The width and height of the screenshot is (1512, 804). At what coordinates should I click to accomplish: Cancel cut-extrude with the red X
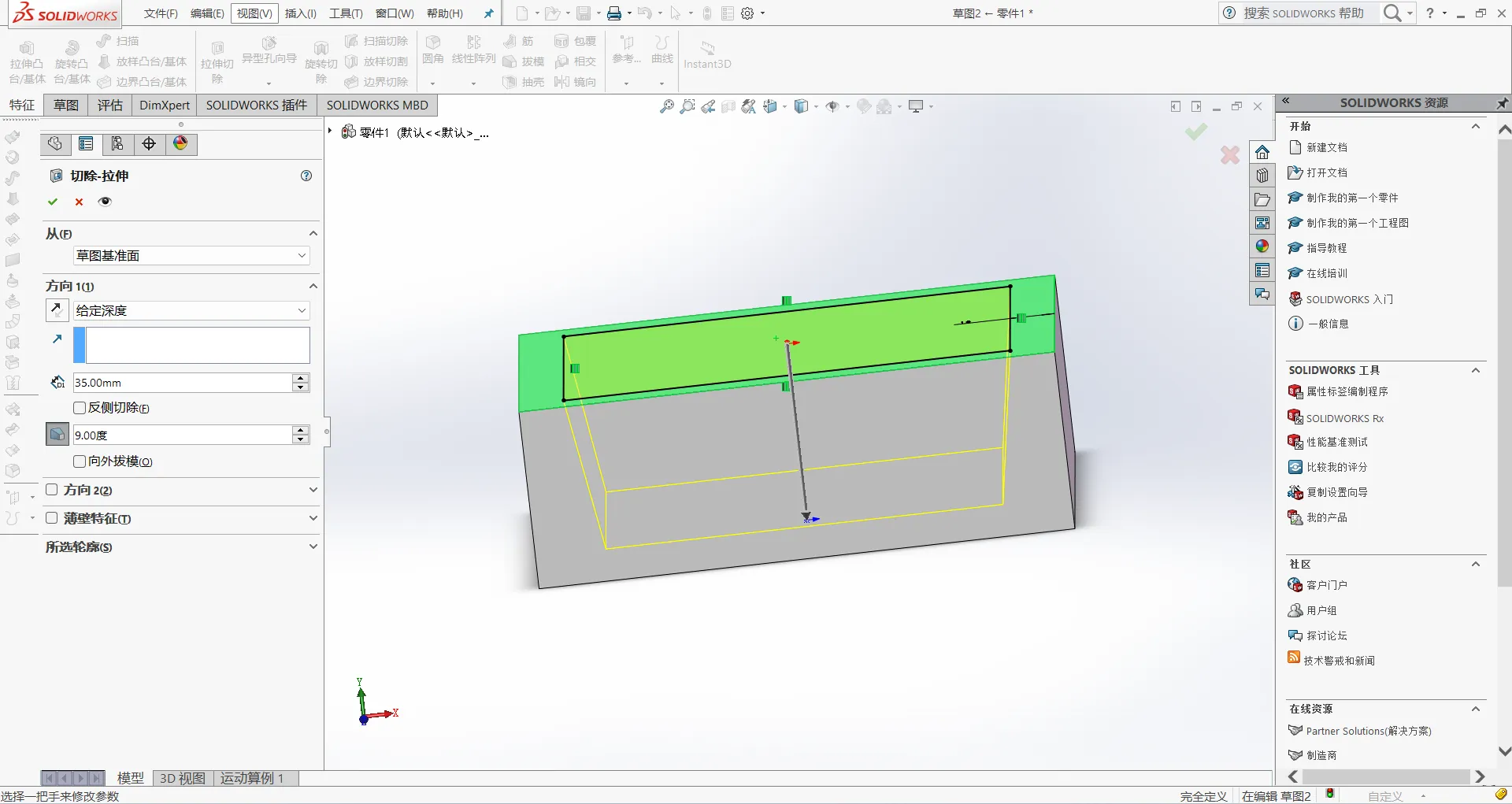pyautogui.click(x=79, y=202)
